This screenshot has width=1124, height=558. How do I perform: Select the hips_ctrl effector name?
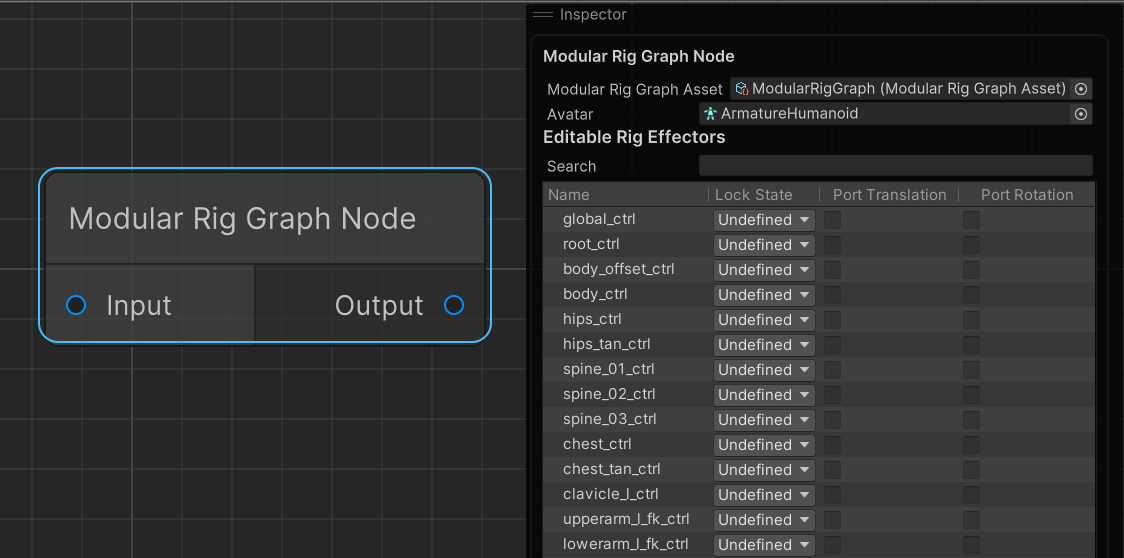[x=592, y=318]
